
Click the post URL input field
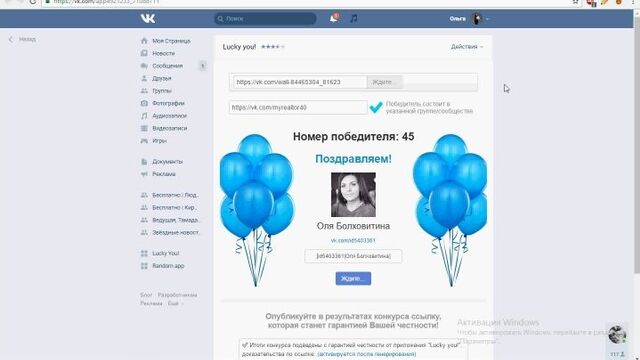300,82
